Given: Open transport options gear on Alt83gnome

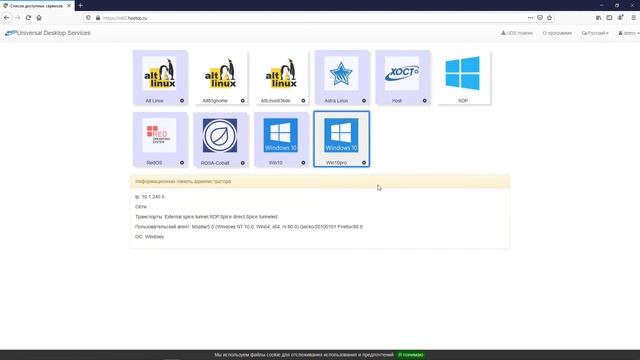Looking at the screenshot, I should (x=242, y=101).
